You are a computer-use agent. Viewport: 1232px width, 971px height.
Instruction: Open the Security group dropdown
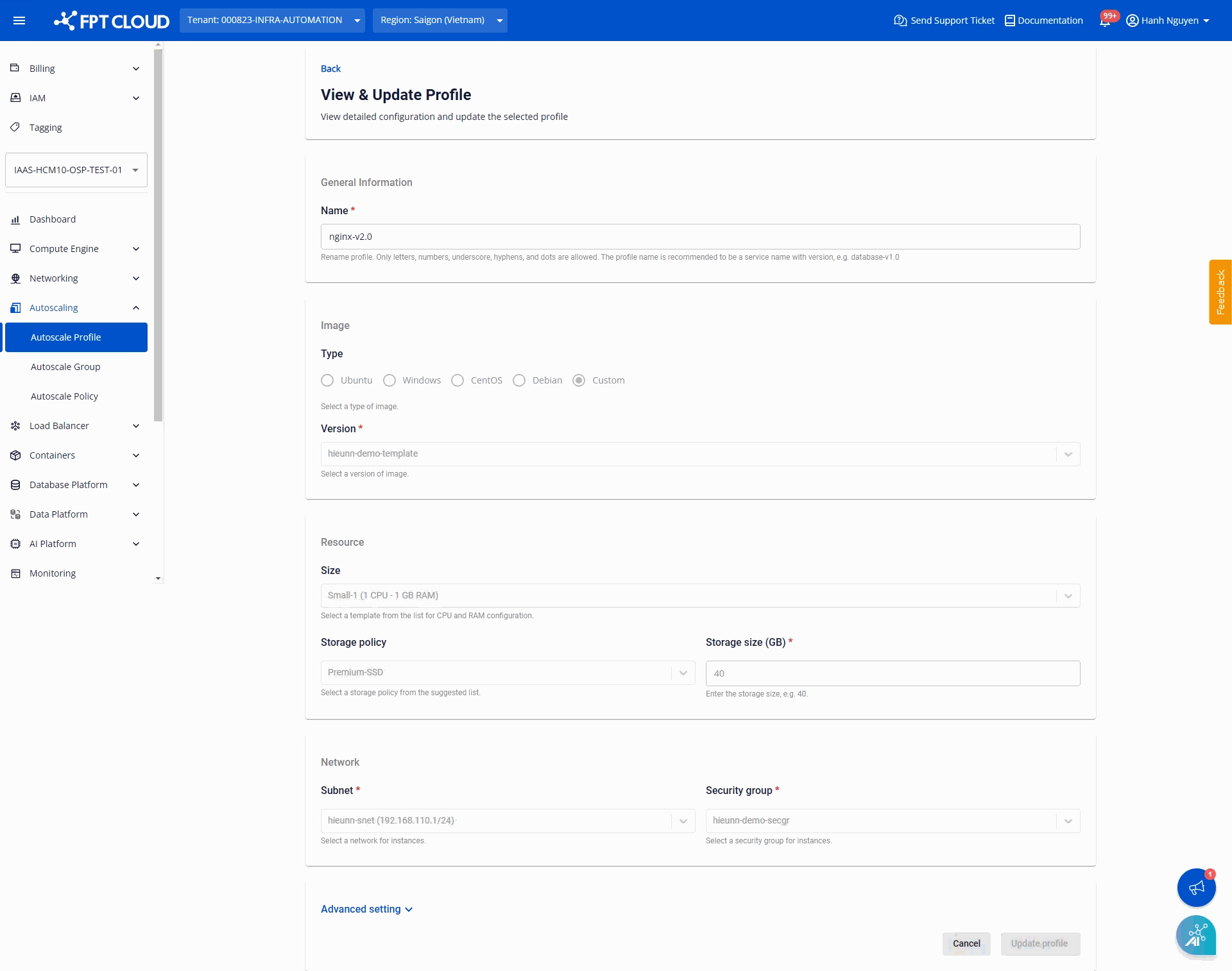click(x=893, y=821)
